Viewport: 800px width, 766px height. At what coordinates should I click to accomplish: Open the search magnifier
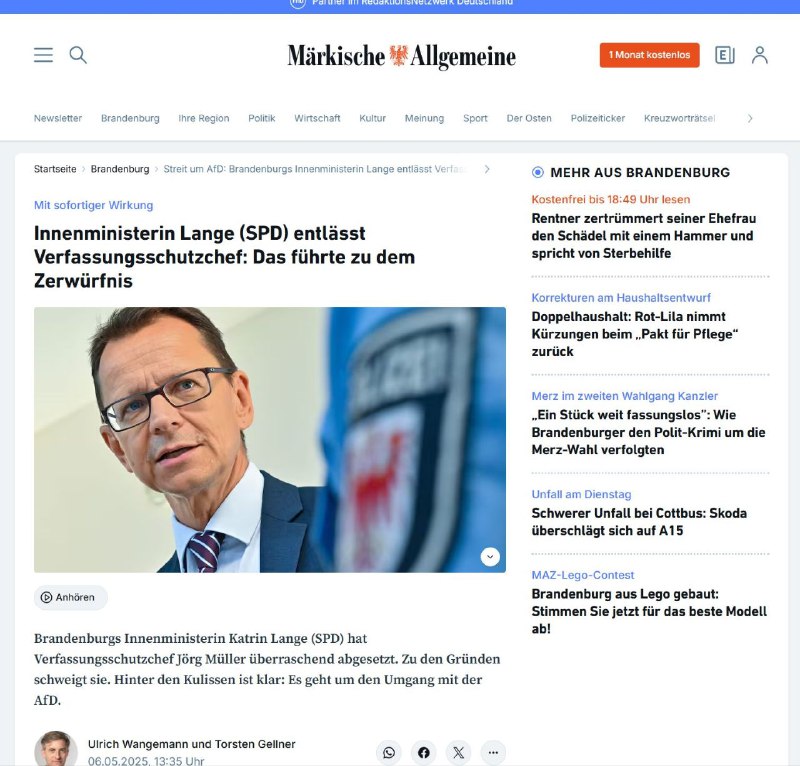78,55
